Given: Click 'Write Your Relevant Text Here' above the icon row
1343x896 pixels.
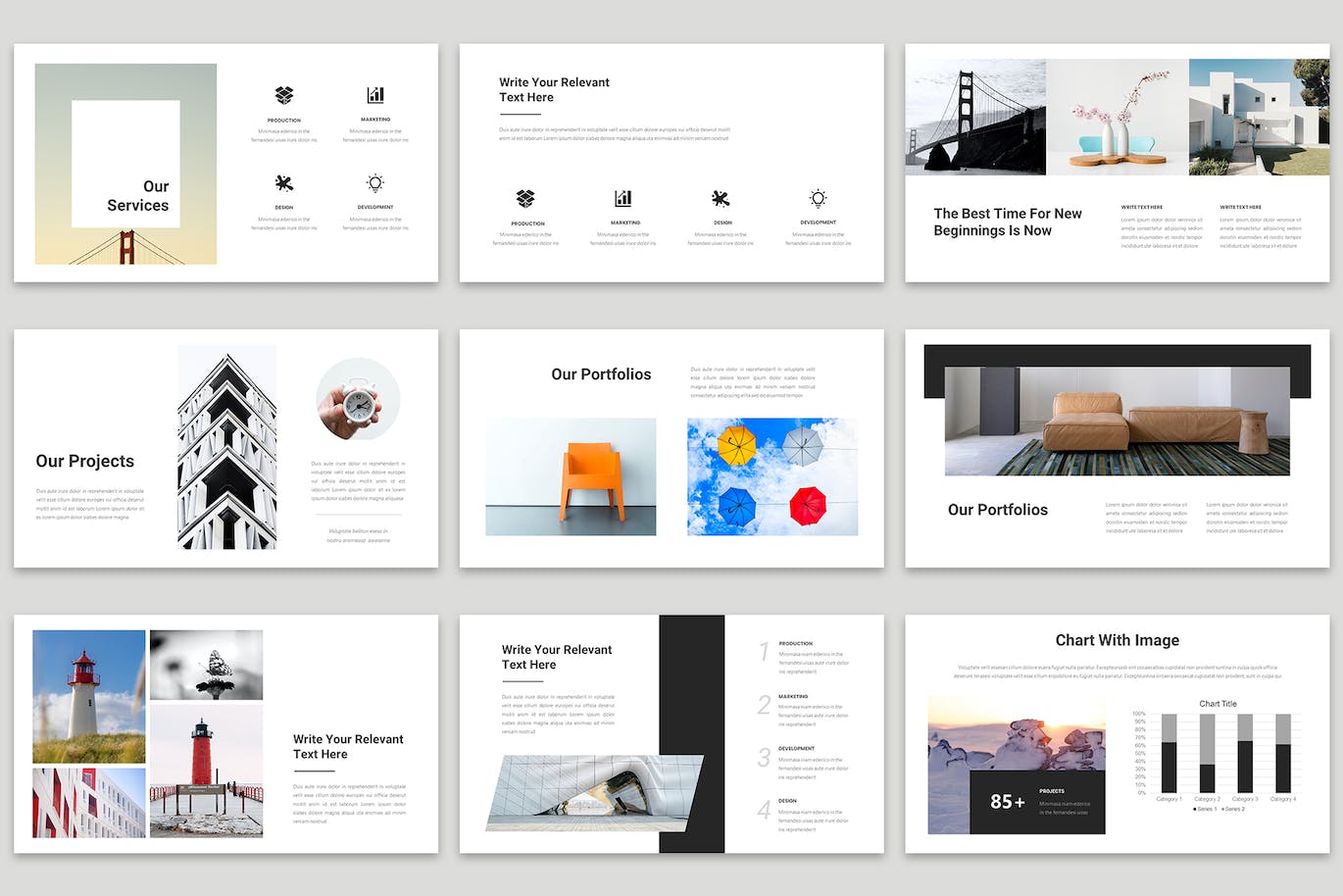Looking at the screenshot, I should pos(554,89).
